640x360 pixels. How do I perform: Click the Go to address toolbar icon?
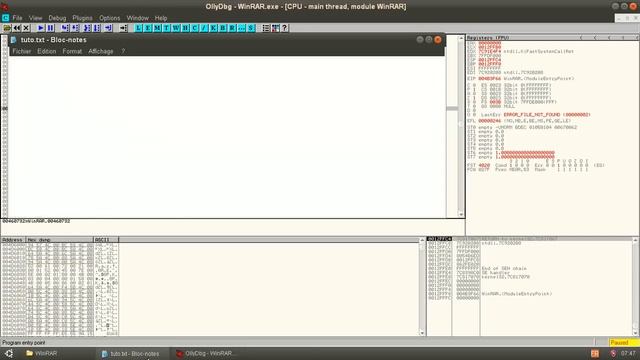[x=123, y=28]
